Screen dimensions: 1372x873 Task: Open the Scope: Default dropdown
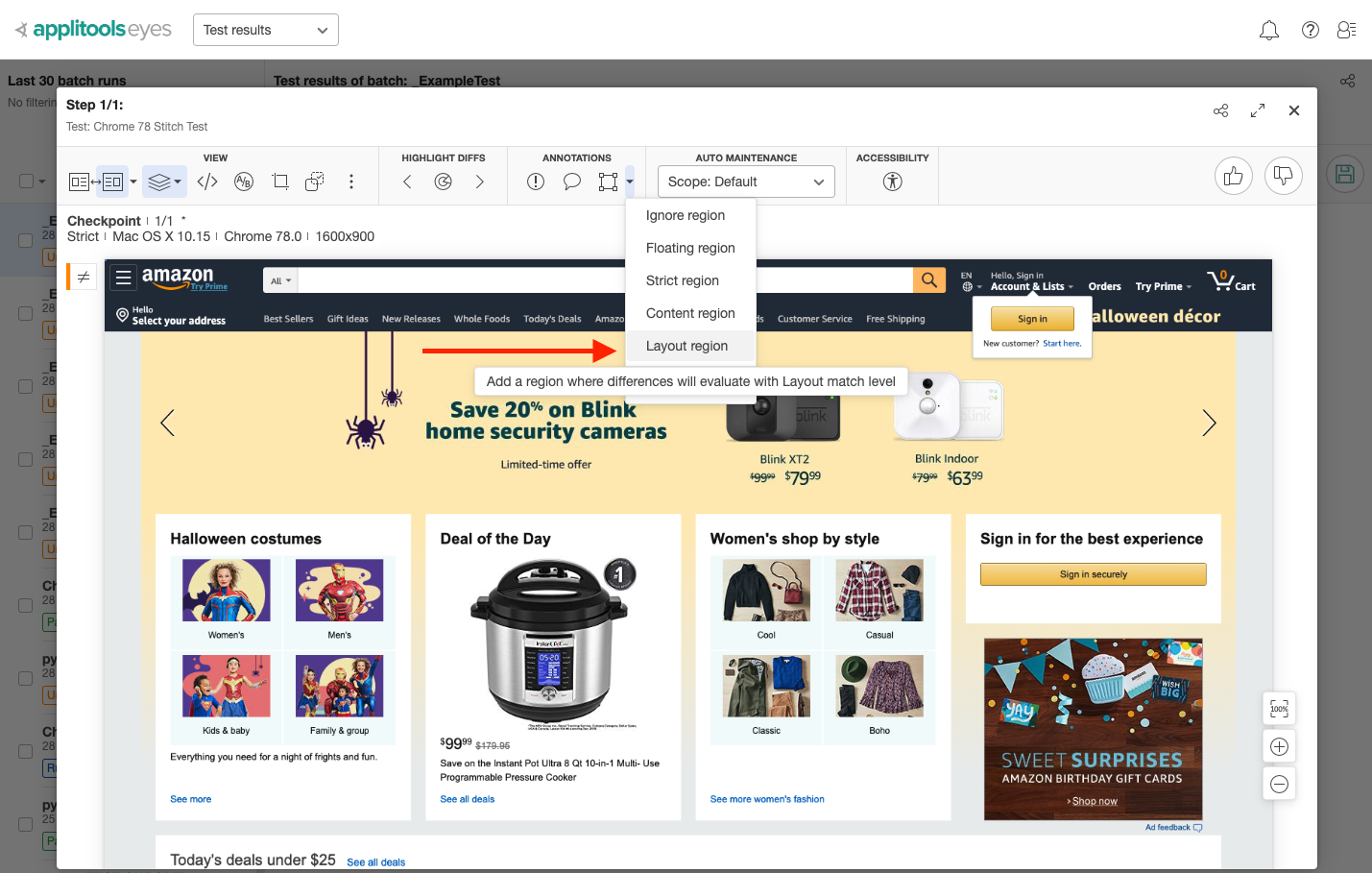(746, 182)
